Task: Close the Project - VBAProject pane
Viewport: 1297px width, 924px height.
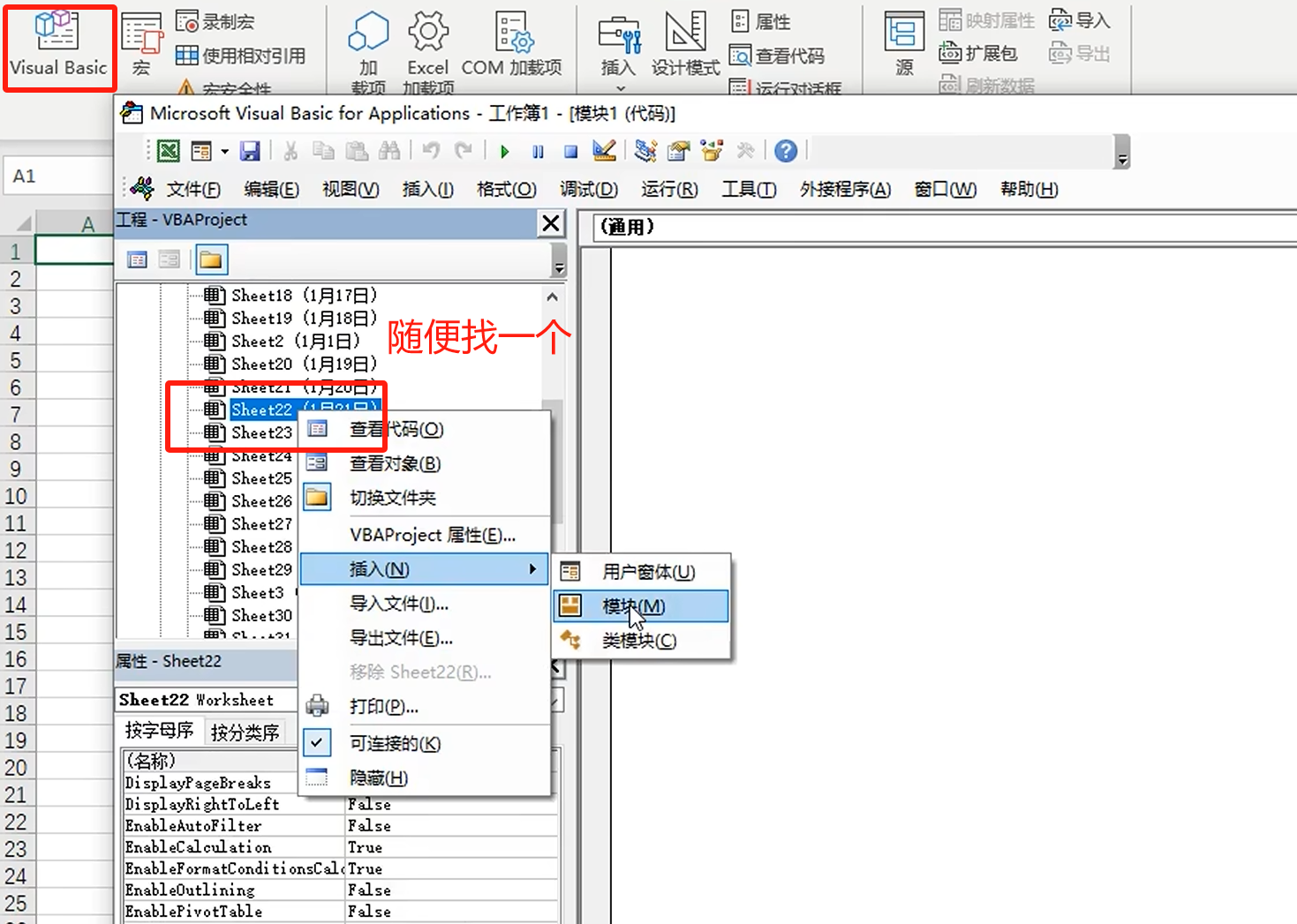Action: (x=551, y=223)
